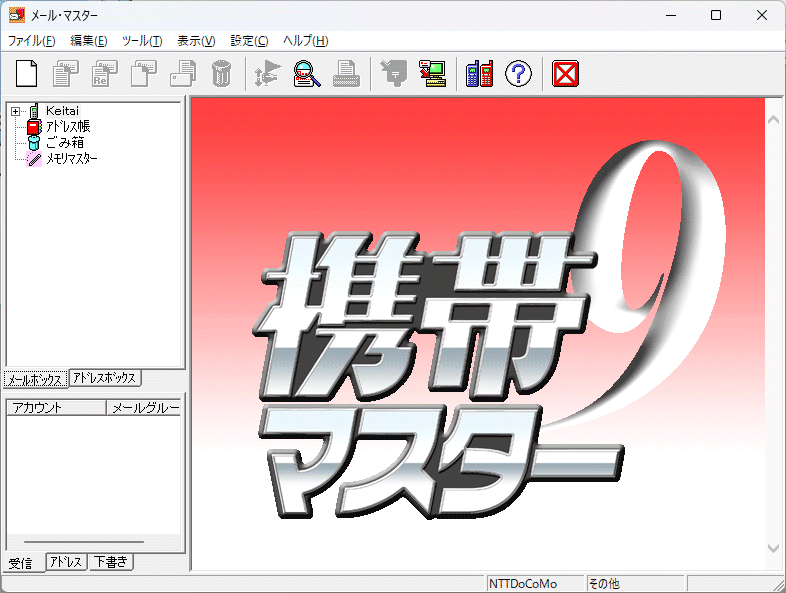Switch to the 受信 tab

point(21,563)
